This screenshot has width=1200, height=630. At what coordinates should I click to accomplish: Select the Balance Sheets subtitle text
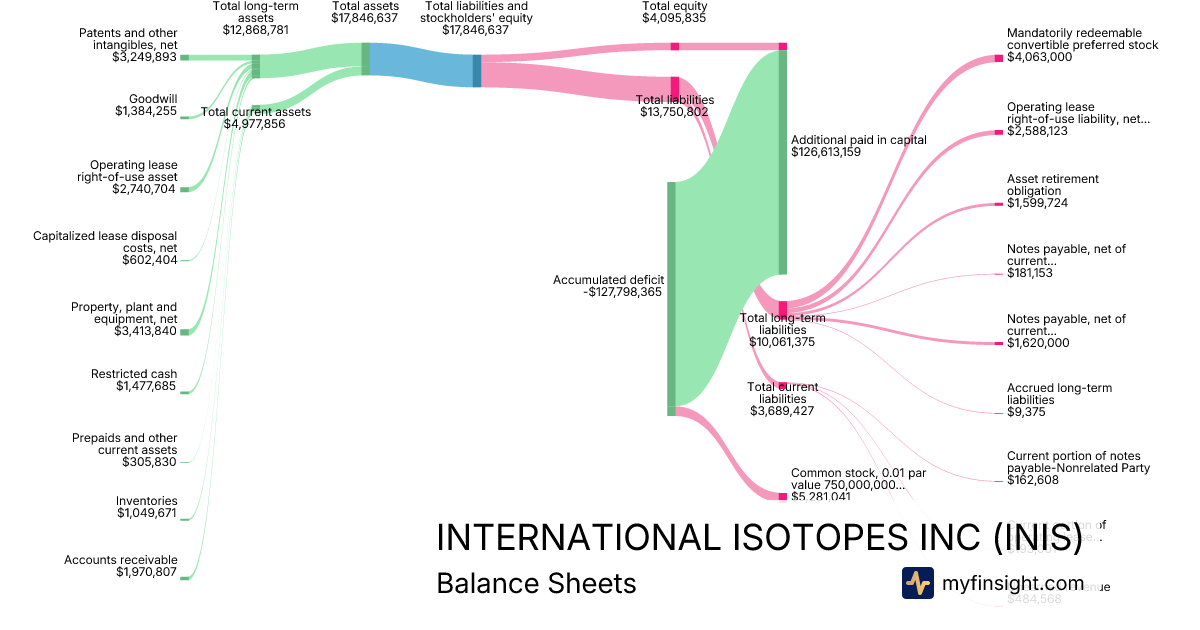coord(536,583)
